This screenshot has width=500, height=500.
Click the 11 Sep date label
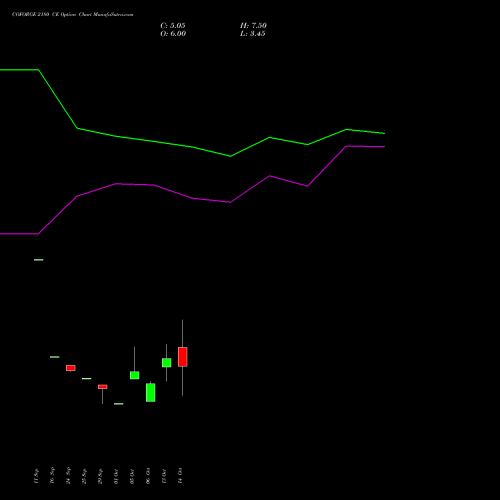pyautogui.click(x=36, y=476)
